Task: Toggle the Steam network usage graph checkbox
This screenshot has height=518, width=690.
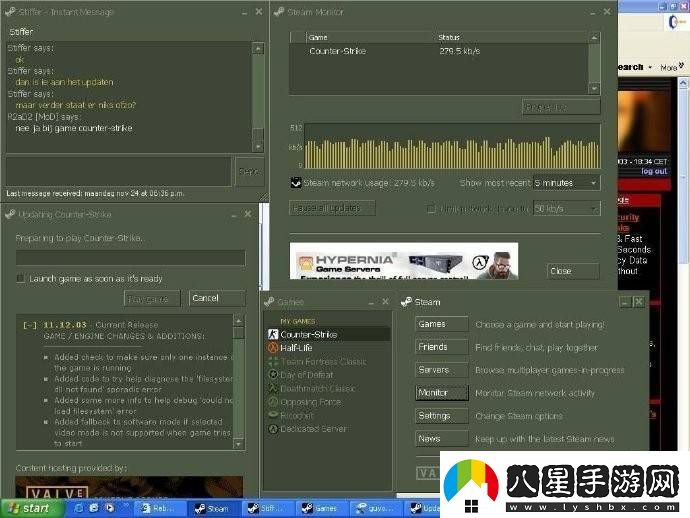Action: click(296, 183)
